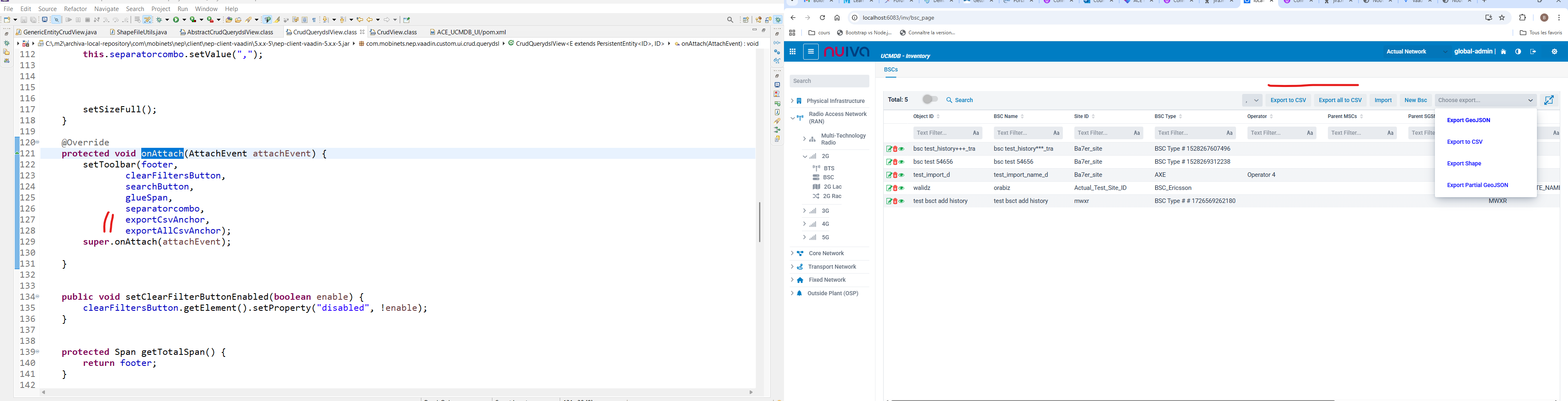
Task: Open the Refactor menu in Eclipse
Action: [76, 9]
